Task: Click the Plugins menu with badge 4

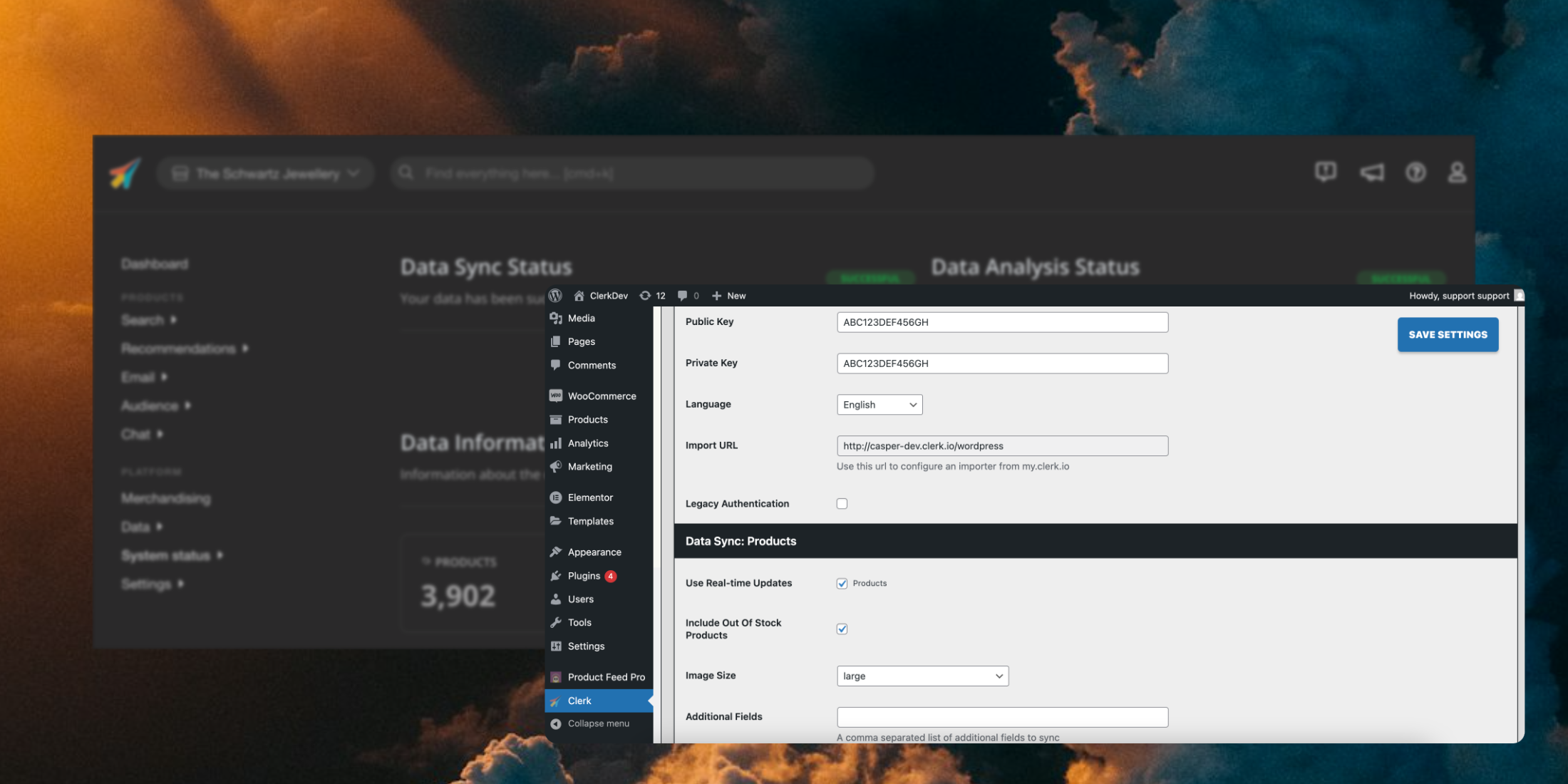Action: [x=584, y=576]
